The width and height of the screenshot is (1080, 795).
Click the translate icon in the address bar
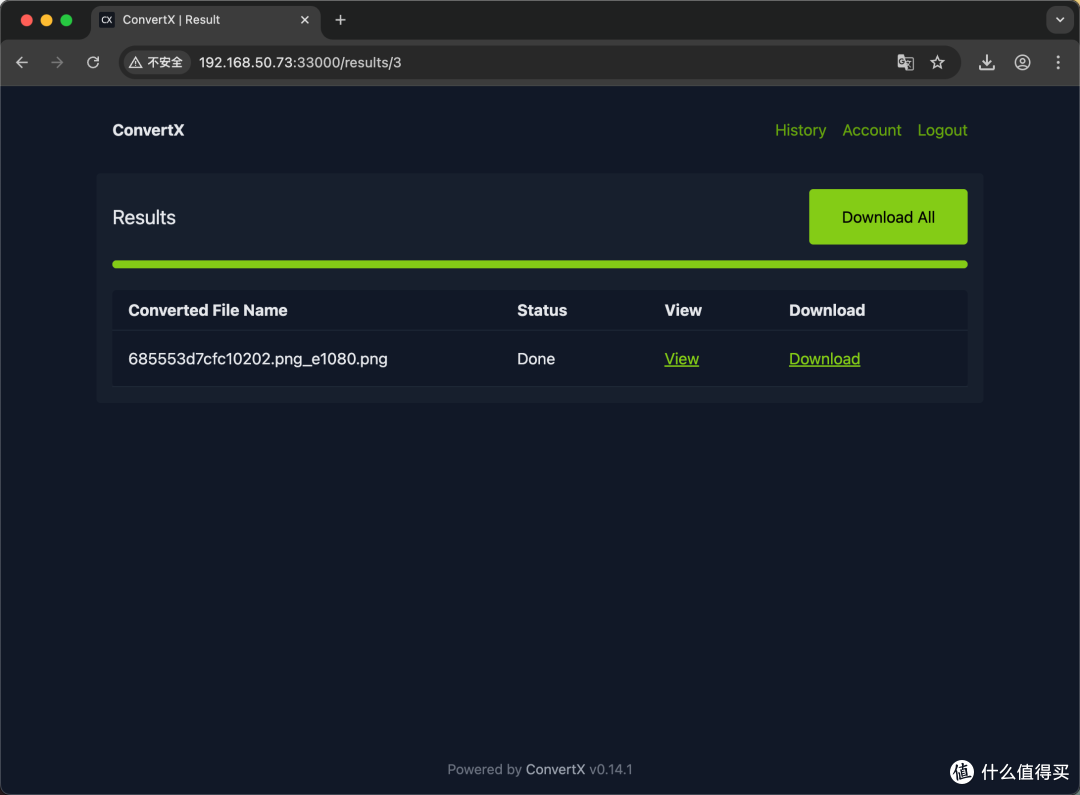tap(905, 62)
